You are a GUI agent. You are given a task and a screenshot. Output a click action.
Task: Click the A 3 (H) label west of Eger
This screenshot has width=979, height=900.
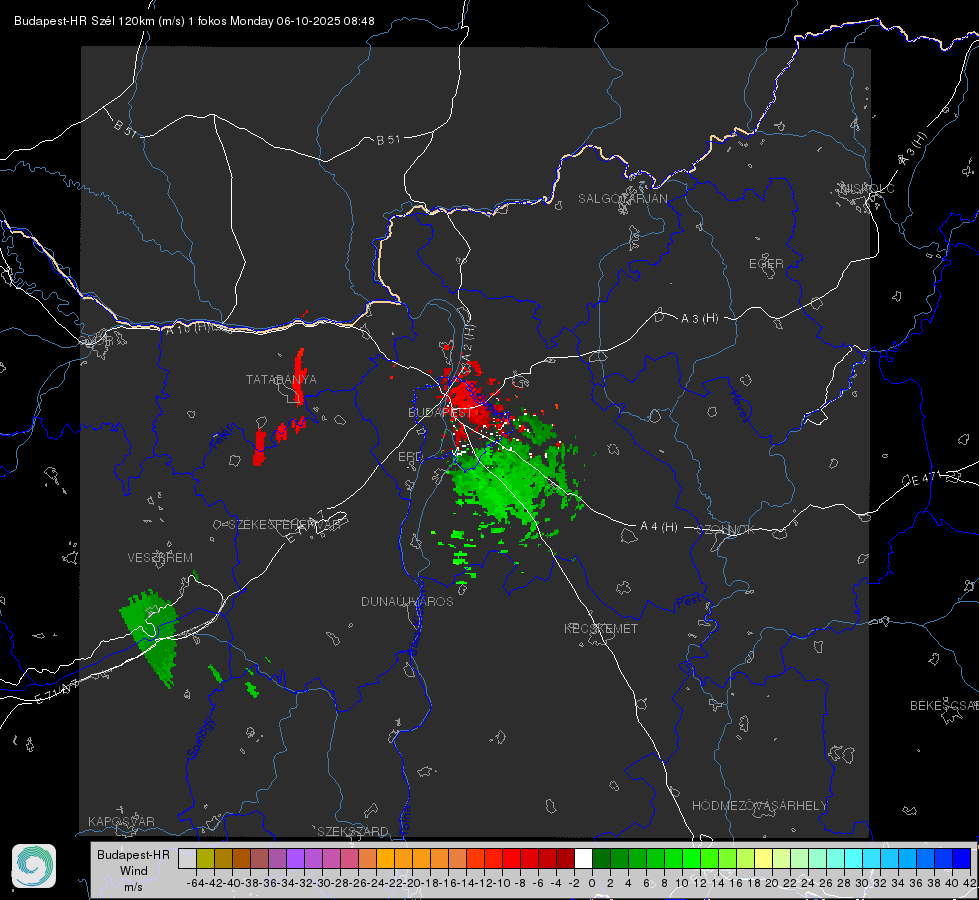(699, 319)
